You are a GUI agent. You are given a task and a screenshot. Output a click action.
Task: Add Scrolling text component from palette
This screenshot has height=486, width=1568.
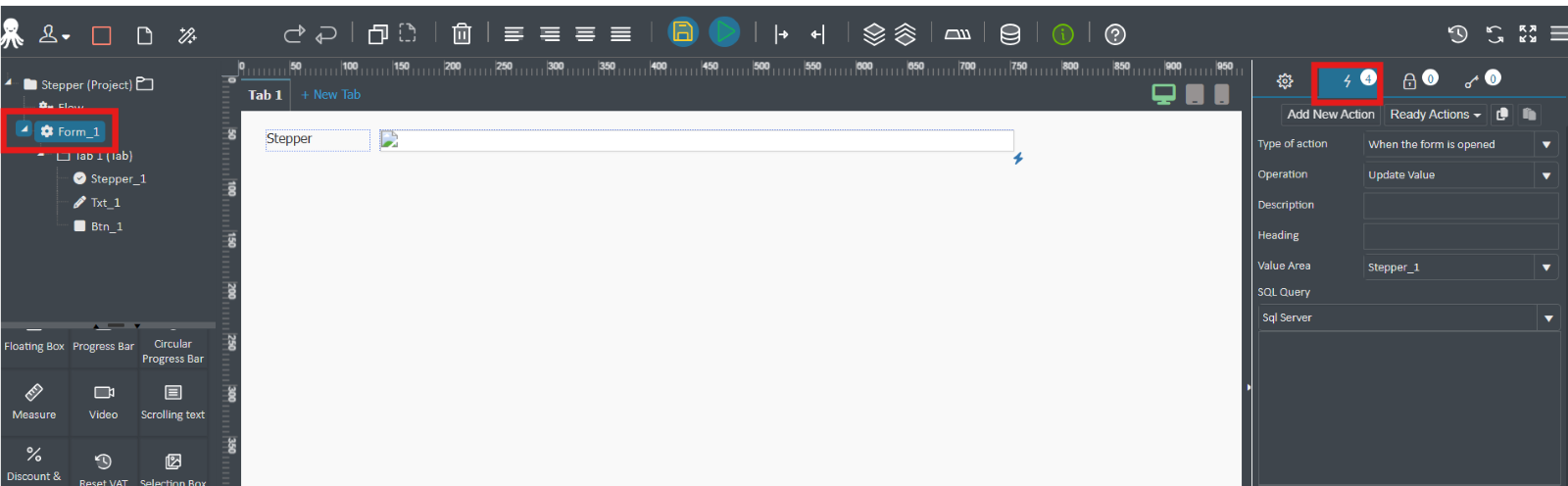click(172, 402)
